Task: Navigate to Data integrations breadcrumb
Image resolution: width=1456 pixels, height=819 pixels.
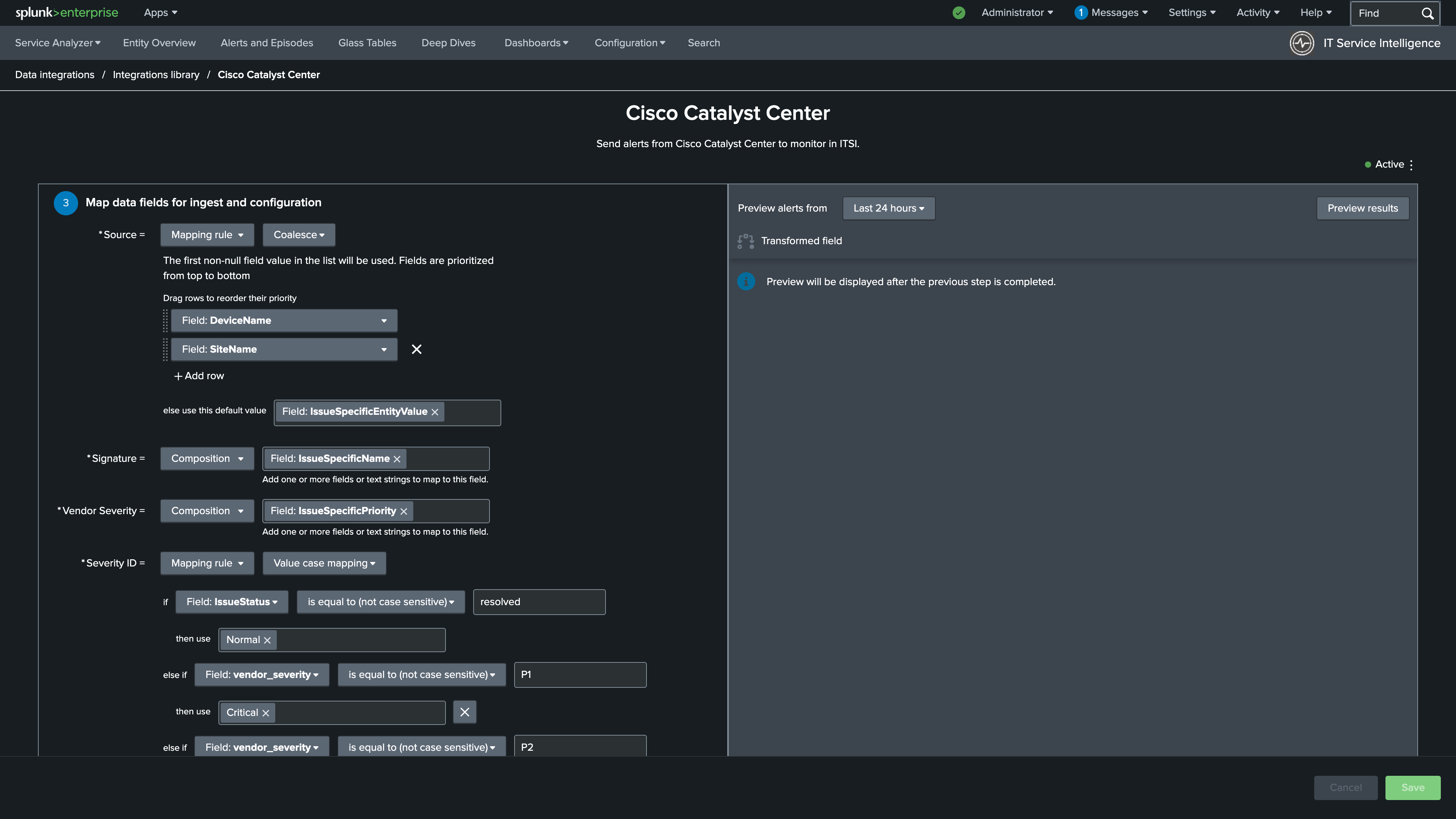Action: [55, 75]
